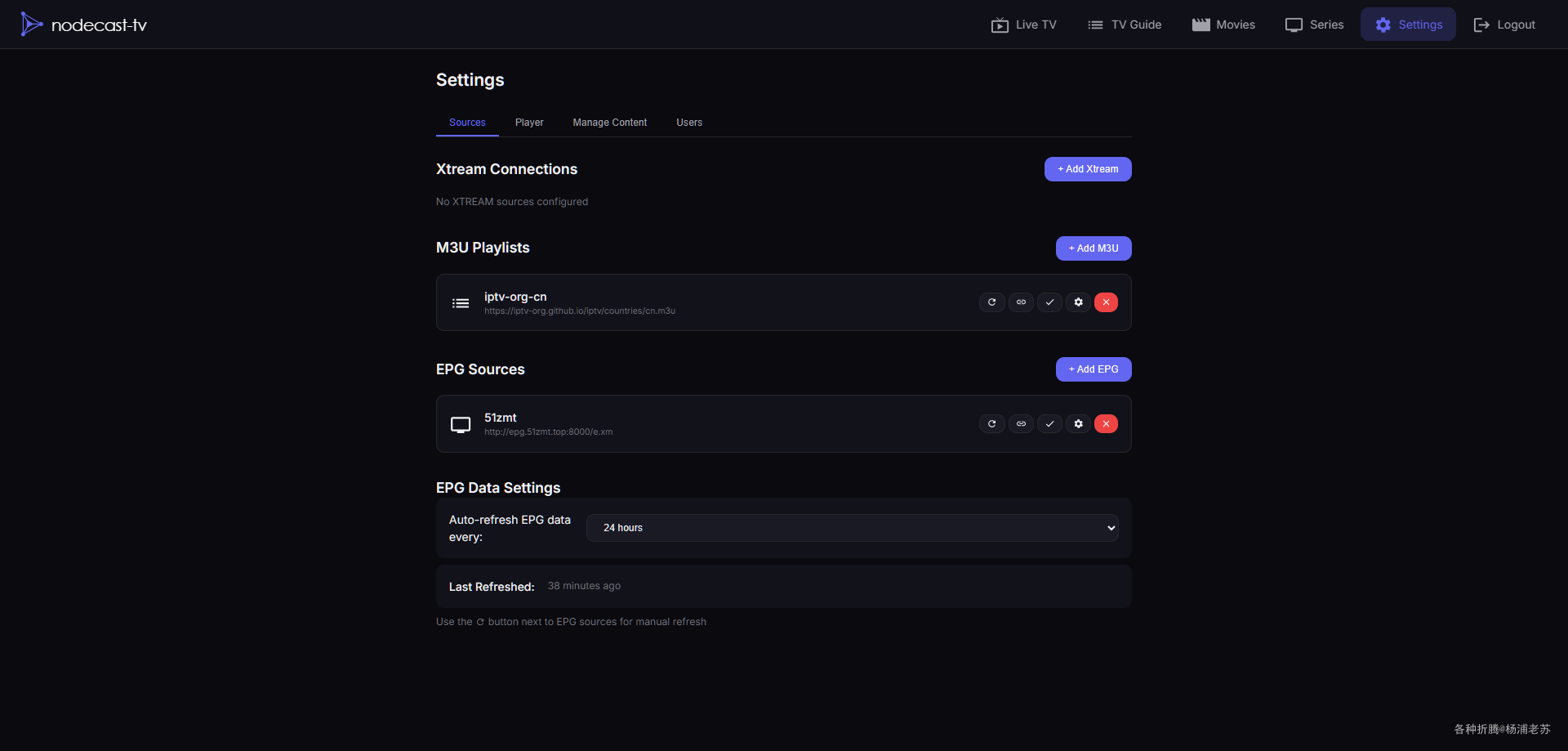The image size is (1568, 751).
Task: Switch to the Player tab
Action: point(529,123)
